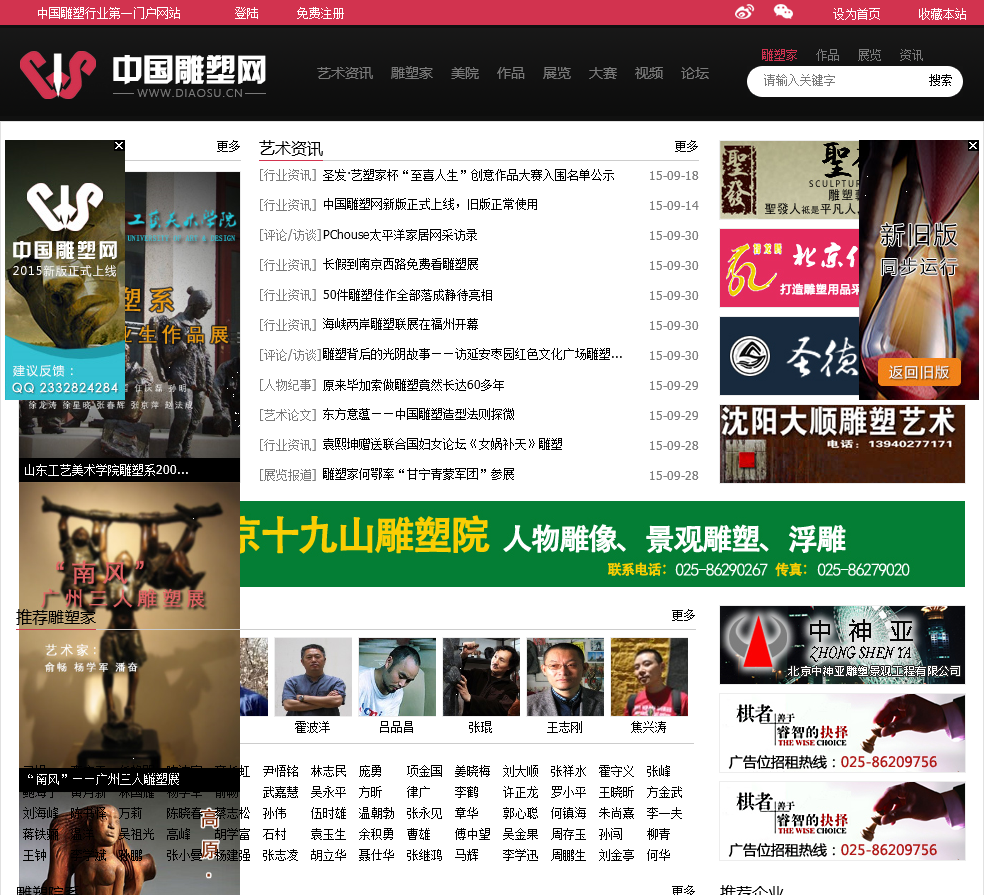Open article PChouse太平洋家居网采访录

pyautogui.click(x=400, y=235)
